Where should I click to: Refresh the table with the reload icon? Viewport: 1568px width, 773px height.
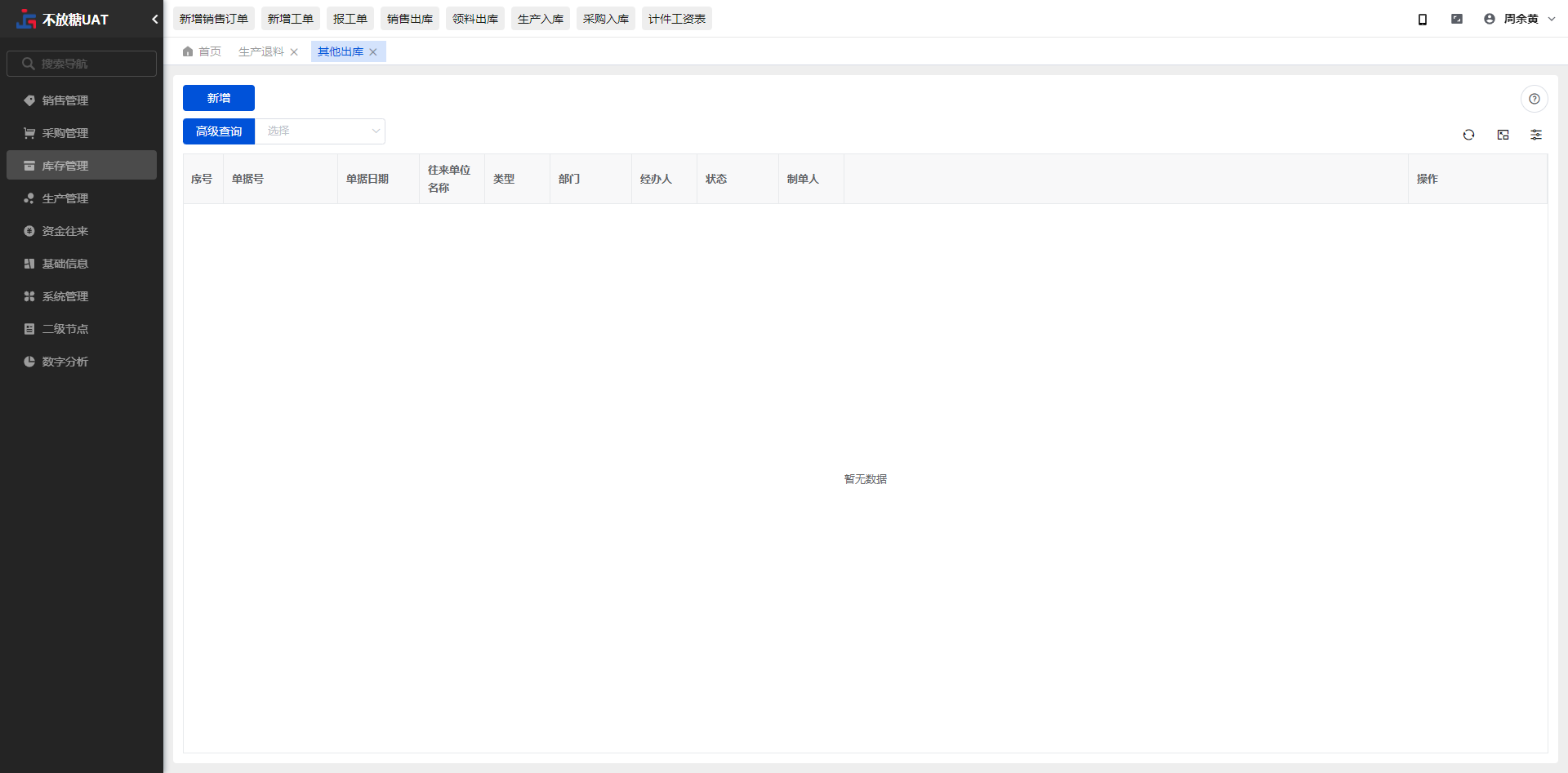1469,135
